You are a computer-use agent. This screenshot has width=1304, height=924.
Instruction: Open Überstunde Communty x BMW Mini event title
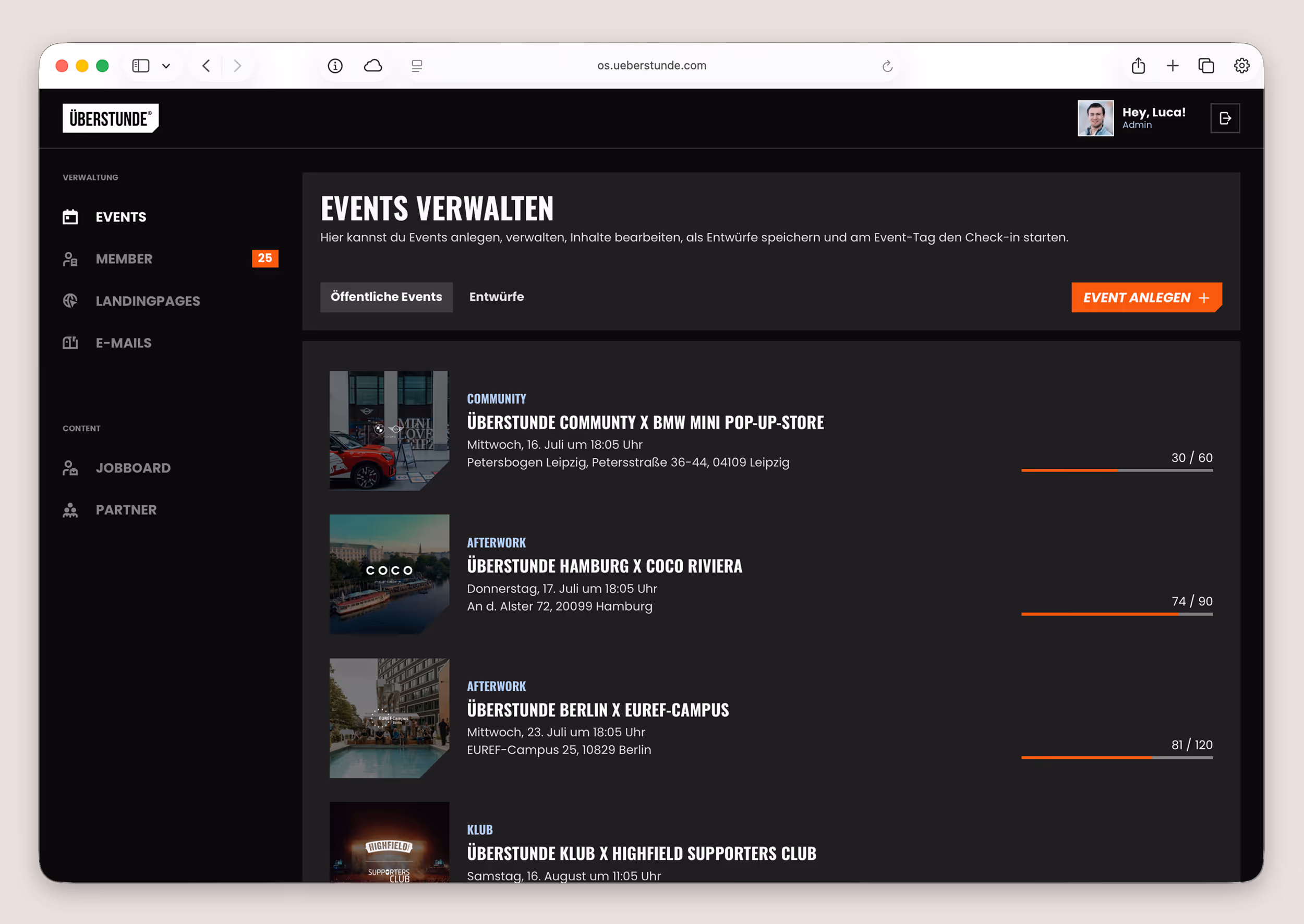tap(645, 422)
